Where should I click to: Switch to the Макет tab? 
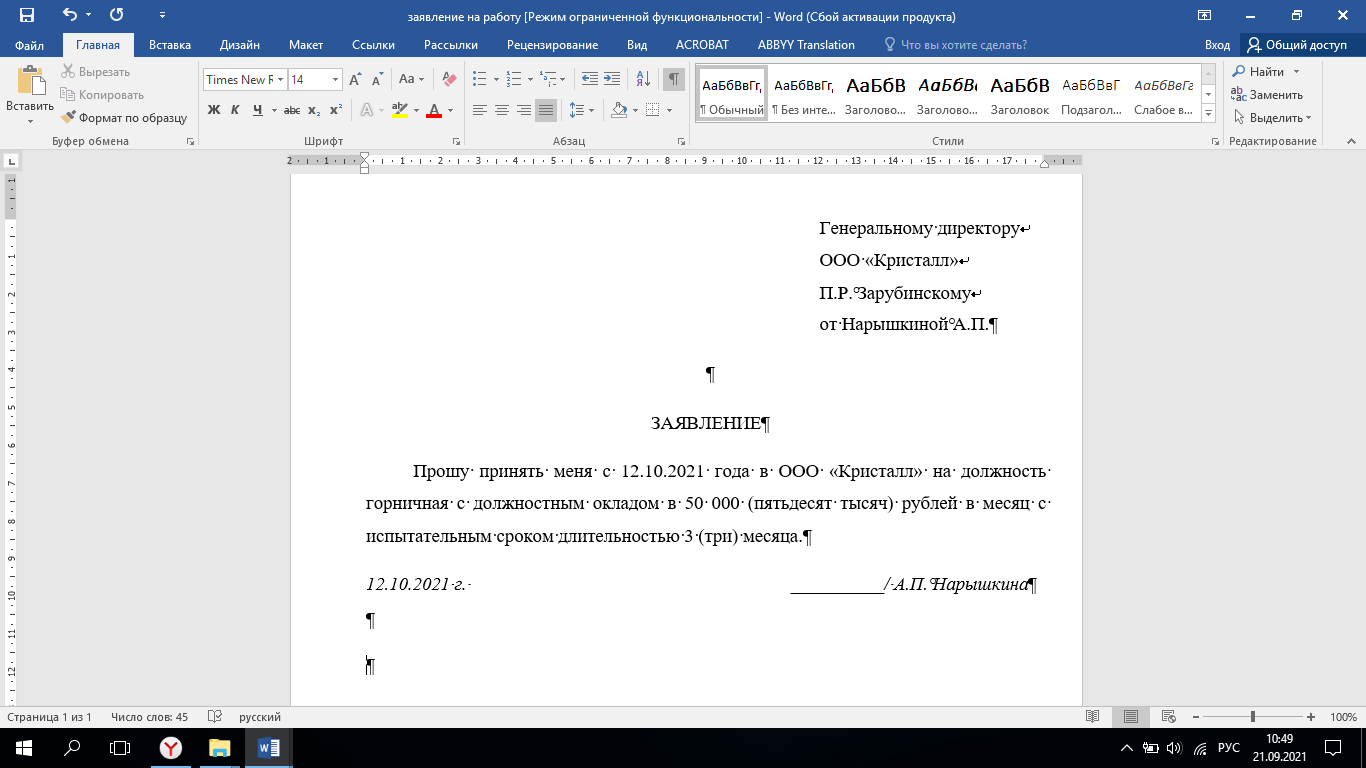pos(306,45)
